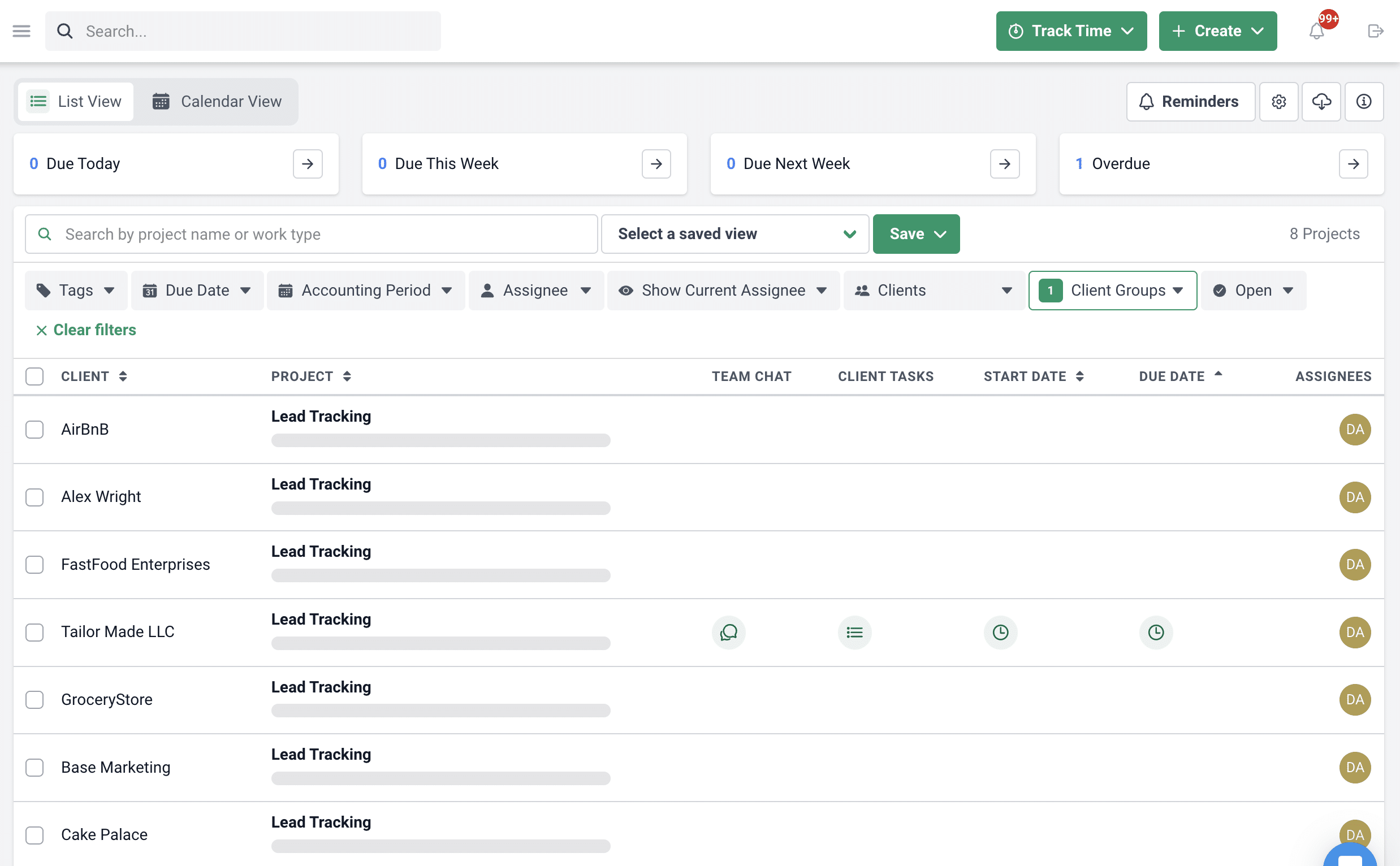Expand the Clients filter dropdown
Viewport: 1400px width, 866px height.
point(934,291)
